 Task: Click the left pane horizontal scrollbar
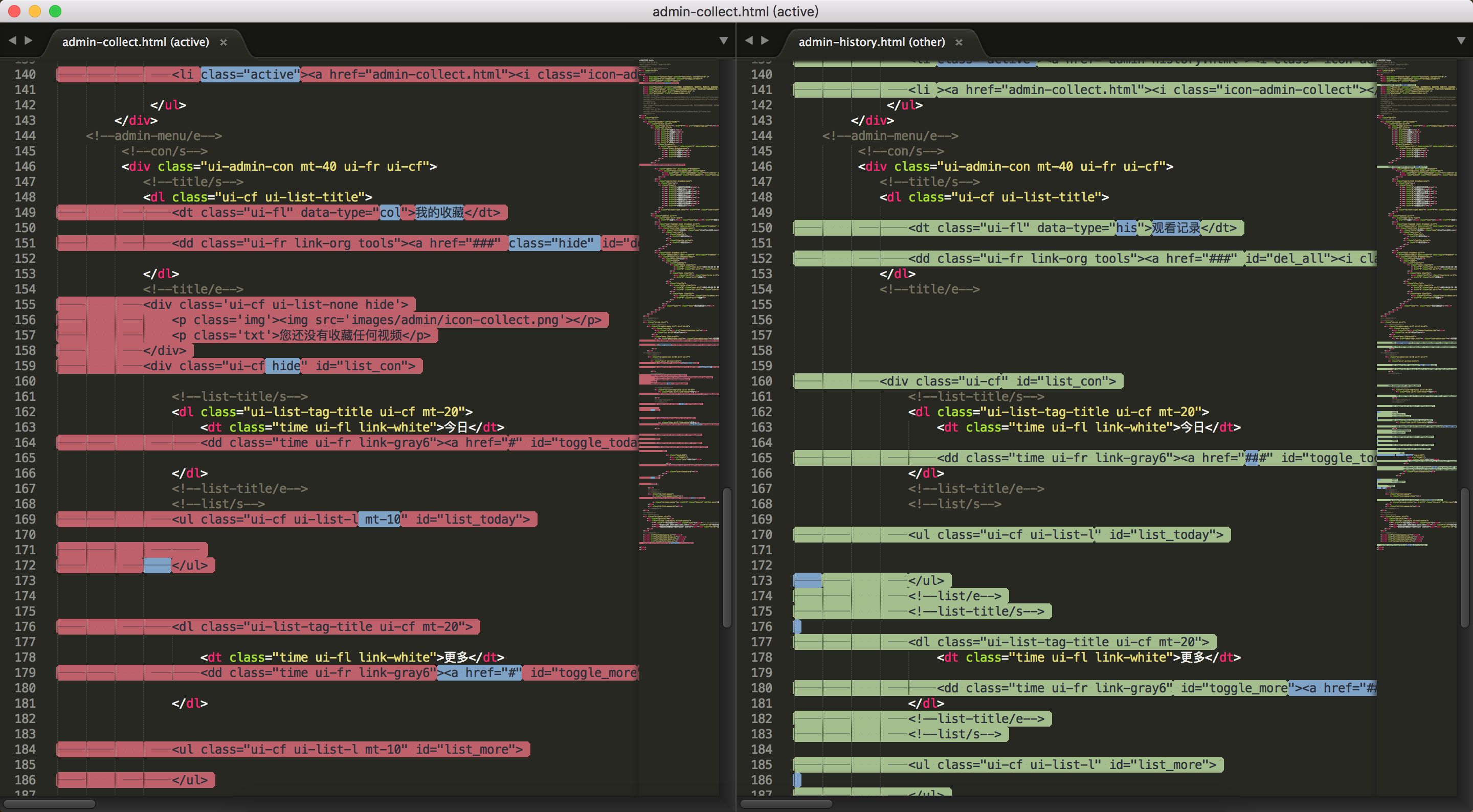[x=49, y=803]
